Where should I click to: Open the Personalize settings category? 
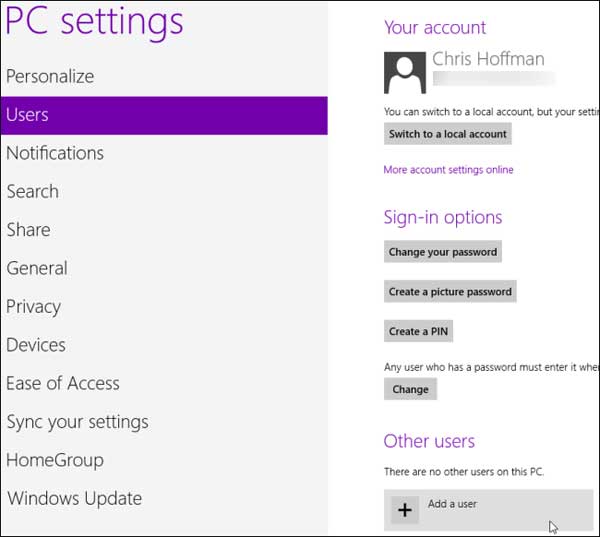50,76
